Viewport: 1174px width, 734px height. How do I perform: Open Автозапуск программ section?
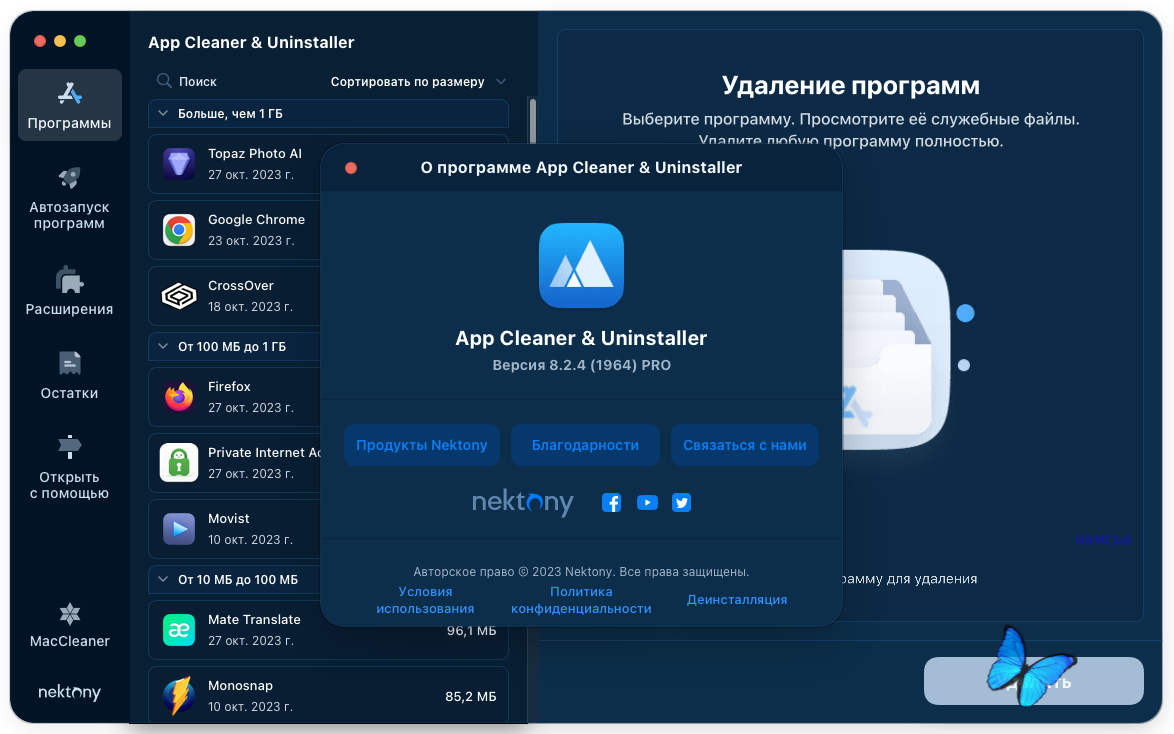coord(70,198)
